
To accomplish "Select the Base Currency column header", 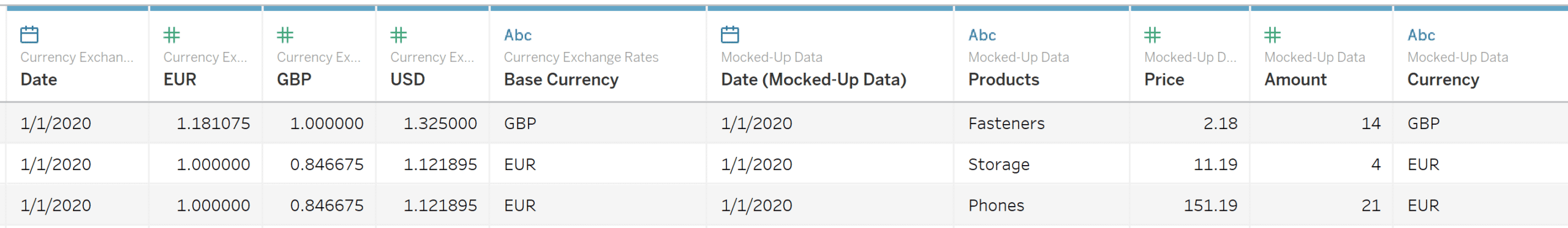I will 561,79.
